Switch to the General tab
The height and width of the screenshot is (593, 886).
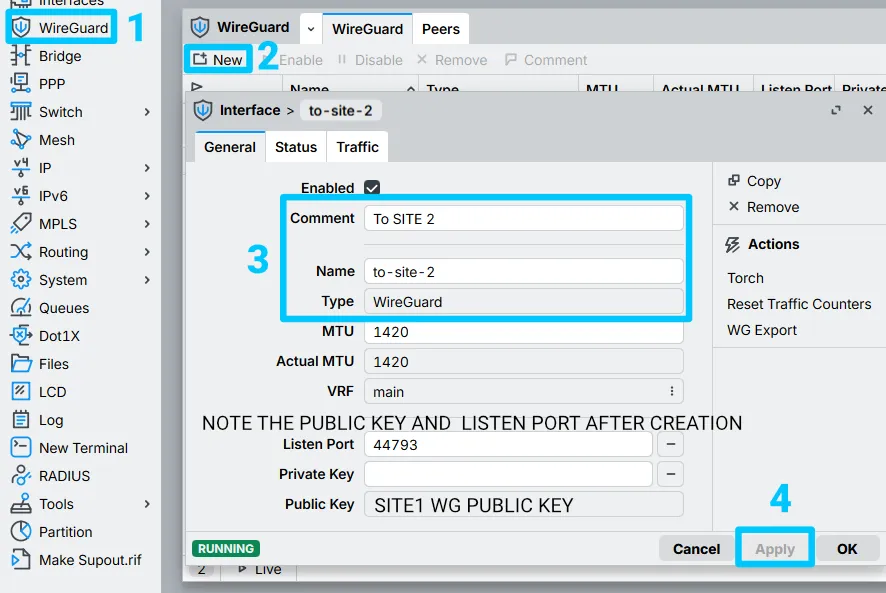230,147
